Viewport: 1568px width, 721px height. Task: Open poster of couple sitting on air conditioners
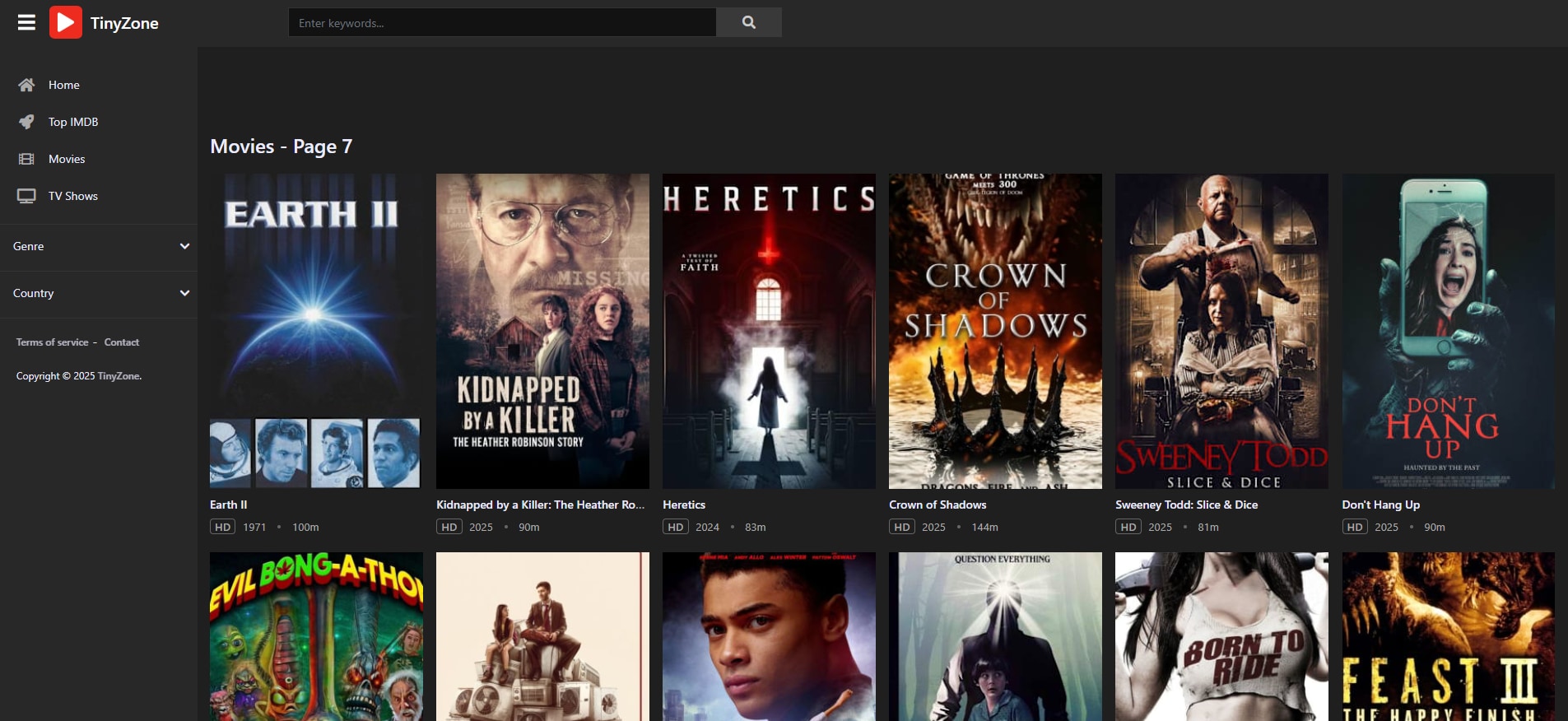542,636
